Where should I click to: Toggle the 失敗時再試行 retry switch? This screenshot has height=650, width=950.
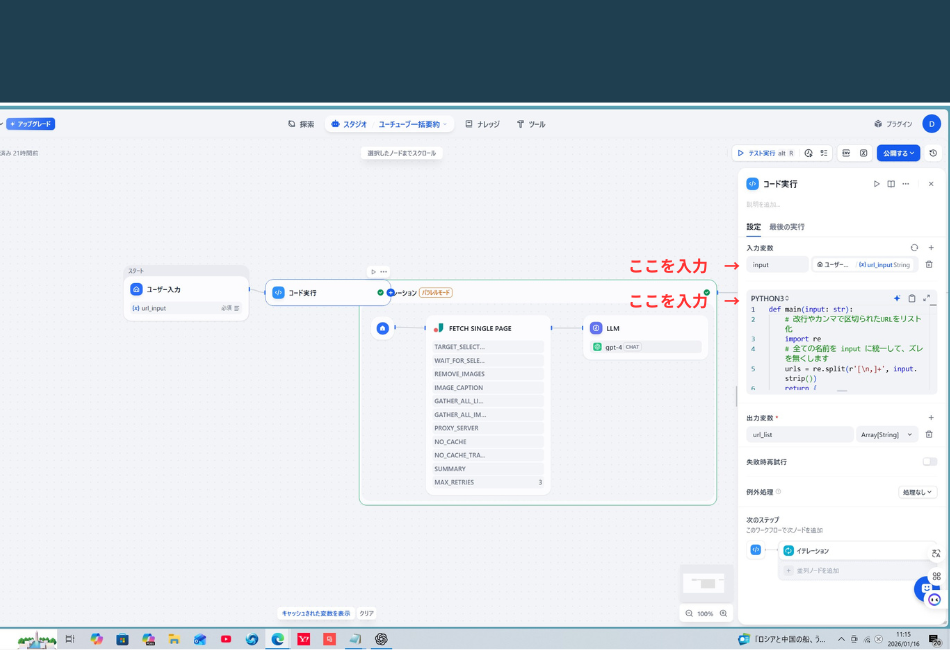(930, 462)
